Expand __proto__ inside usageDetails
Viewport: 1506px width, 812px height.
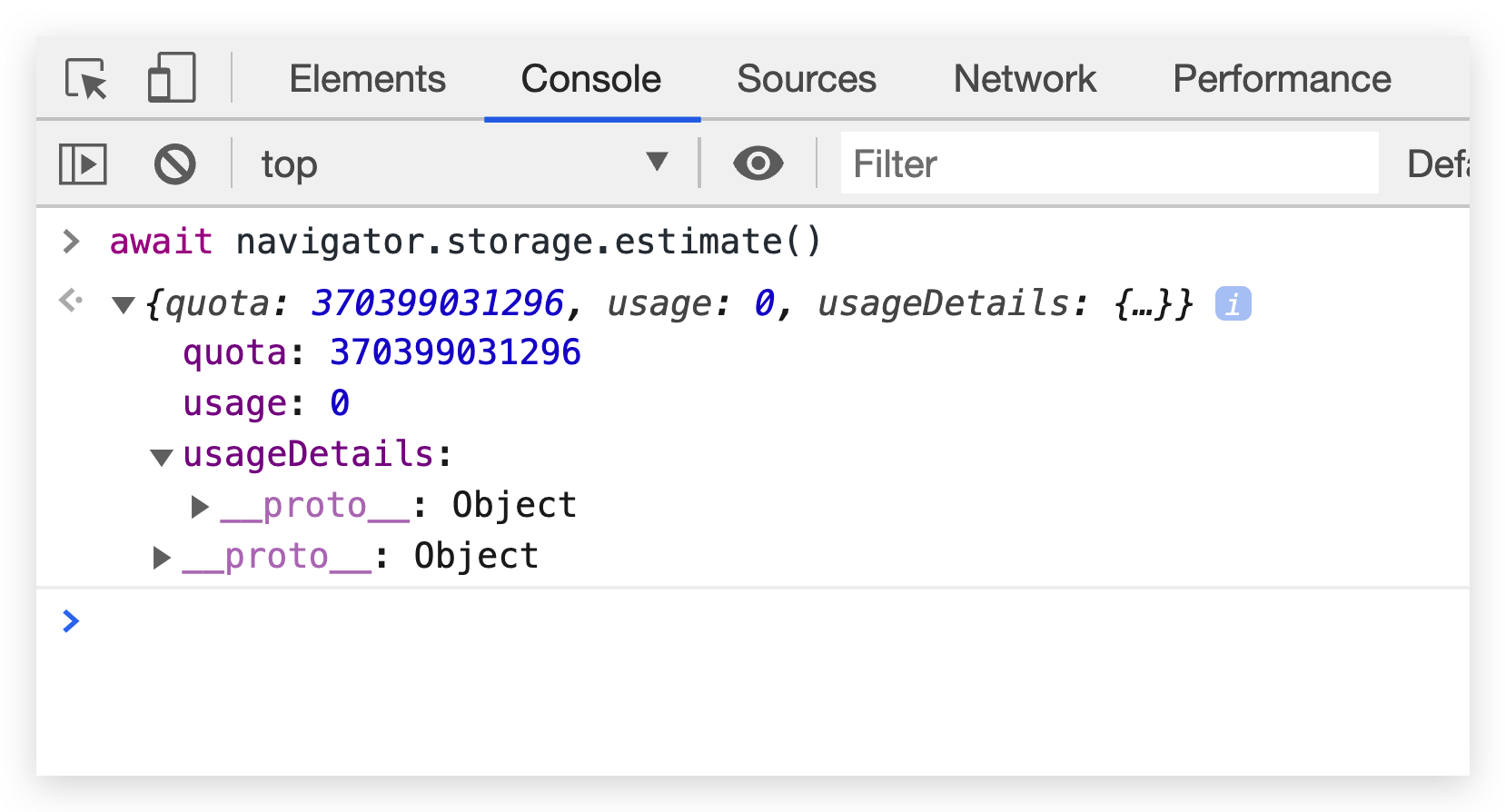pos(200,507)
